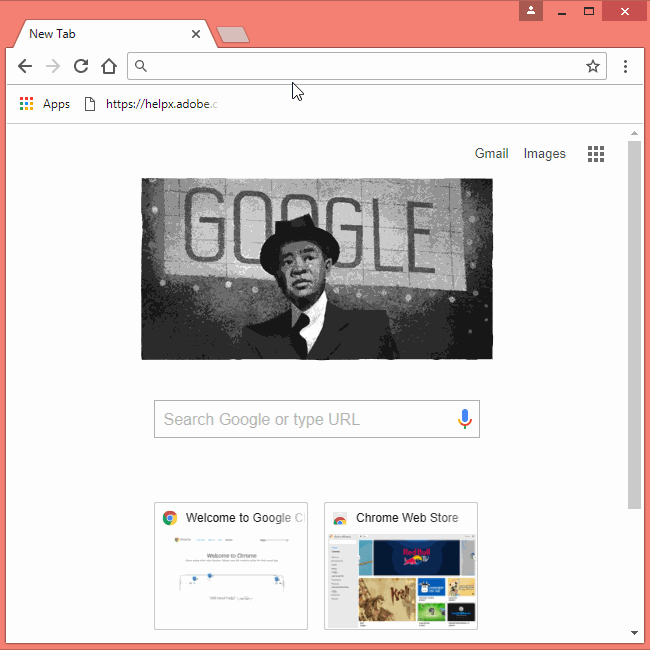Image resolution: width=650 pixels, height=650 pixels.
Task: Click the Web Store icon on tile
Action: point(340,518)
